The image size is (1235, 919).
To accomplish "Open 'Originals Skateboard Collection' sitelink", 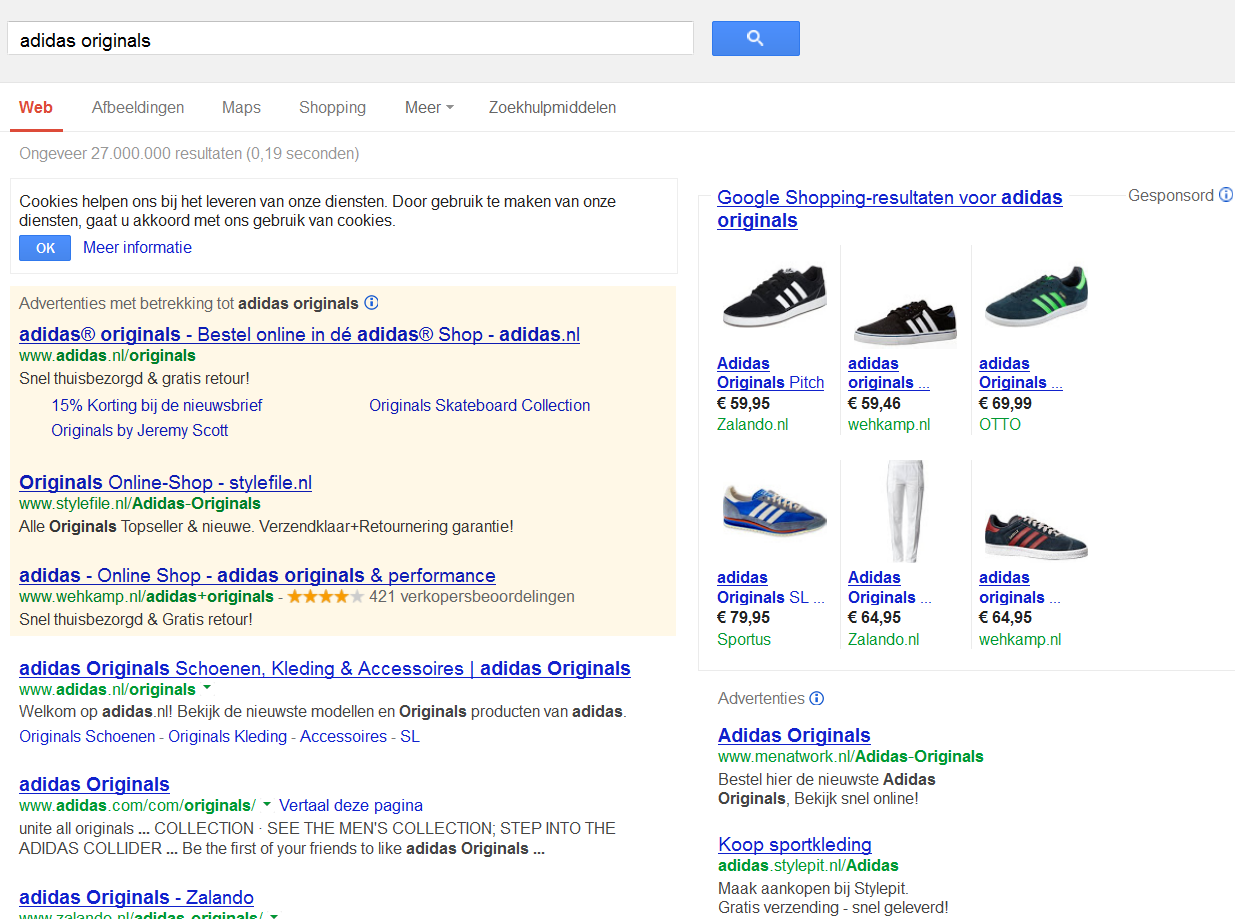I will tap(479, 405).
